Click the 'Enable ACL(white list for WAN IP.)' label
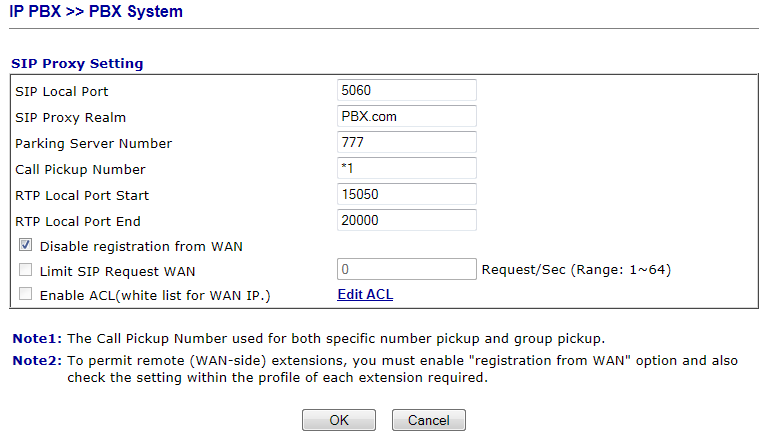 (x=155, y=296)
